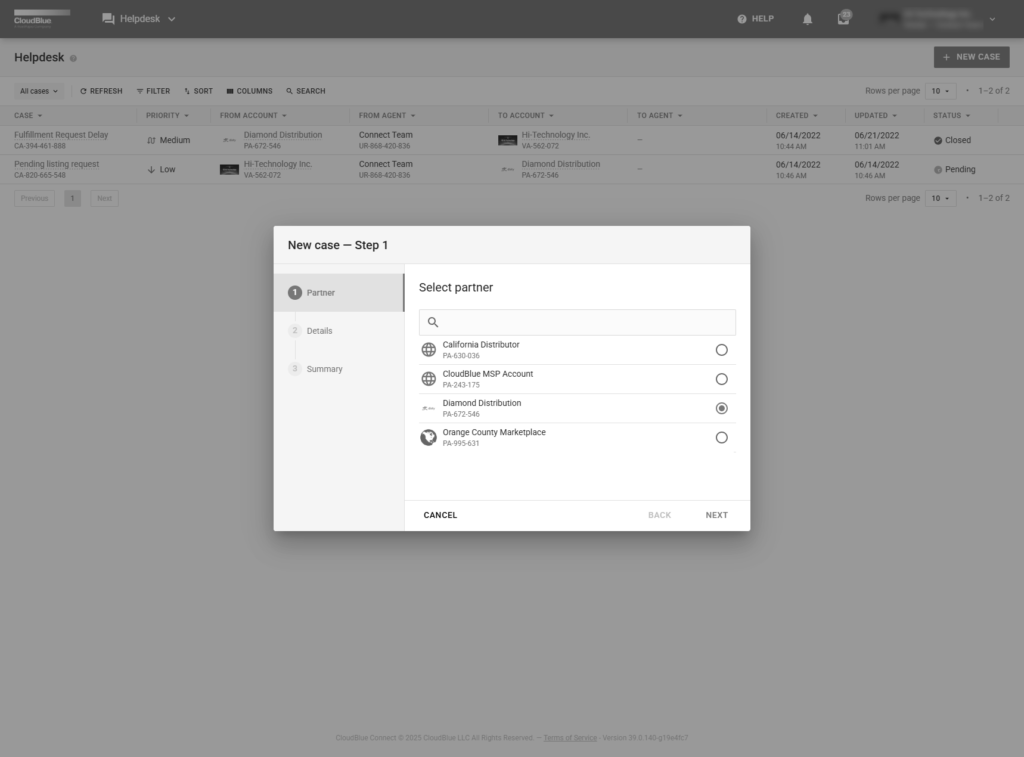
Task: Click the partner search input field
Action: tap(585, 322)
